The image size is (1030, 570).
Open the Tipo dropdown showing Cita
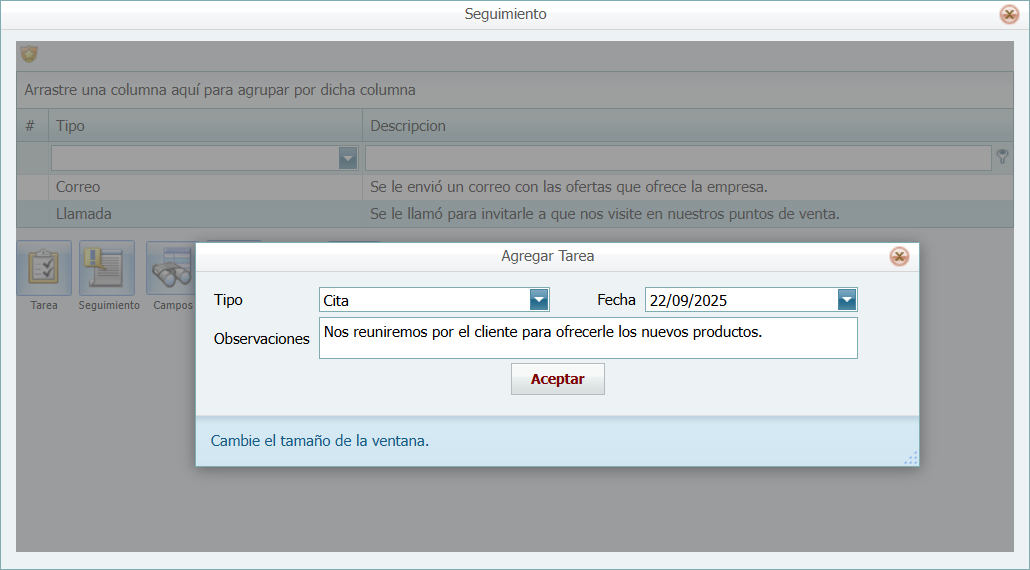click(x=539, y=300)
